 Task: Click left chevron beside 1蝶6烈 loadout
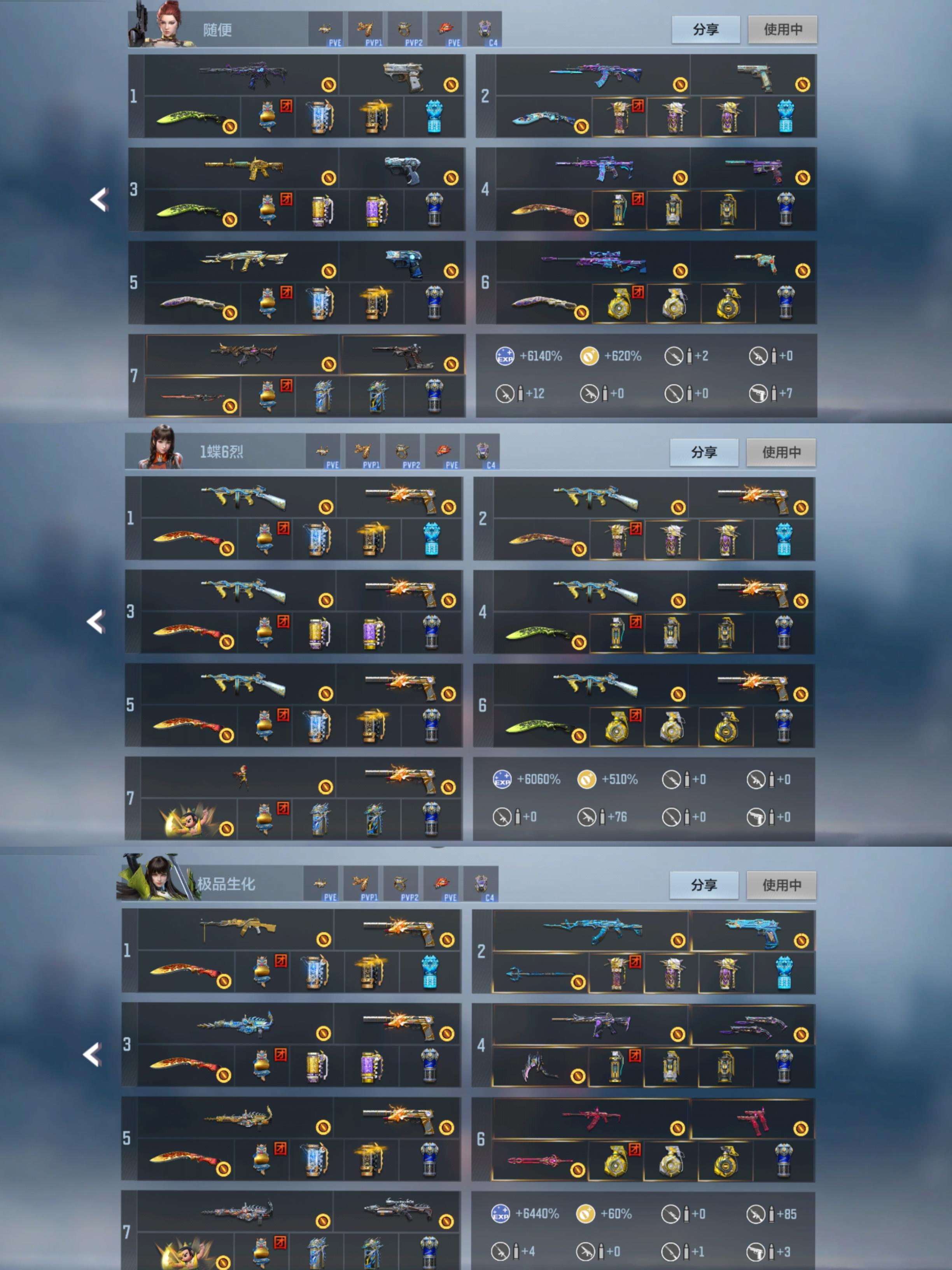pos(96,622)
